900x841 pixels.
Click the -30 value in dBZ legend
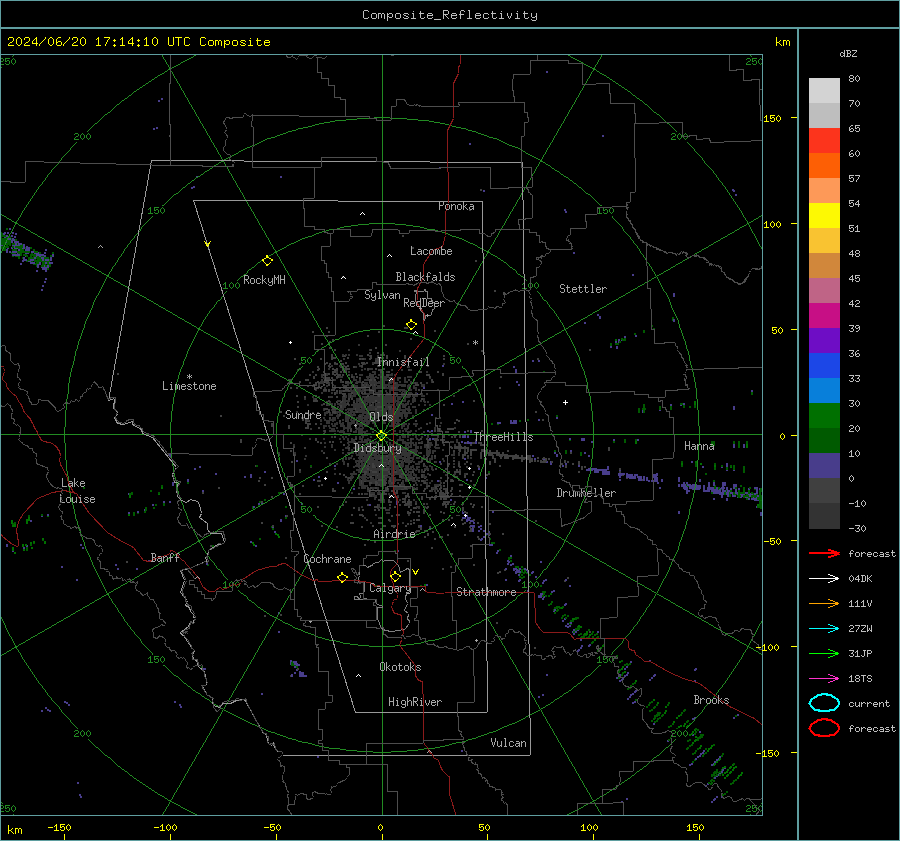coord(857,528)
